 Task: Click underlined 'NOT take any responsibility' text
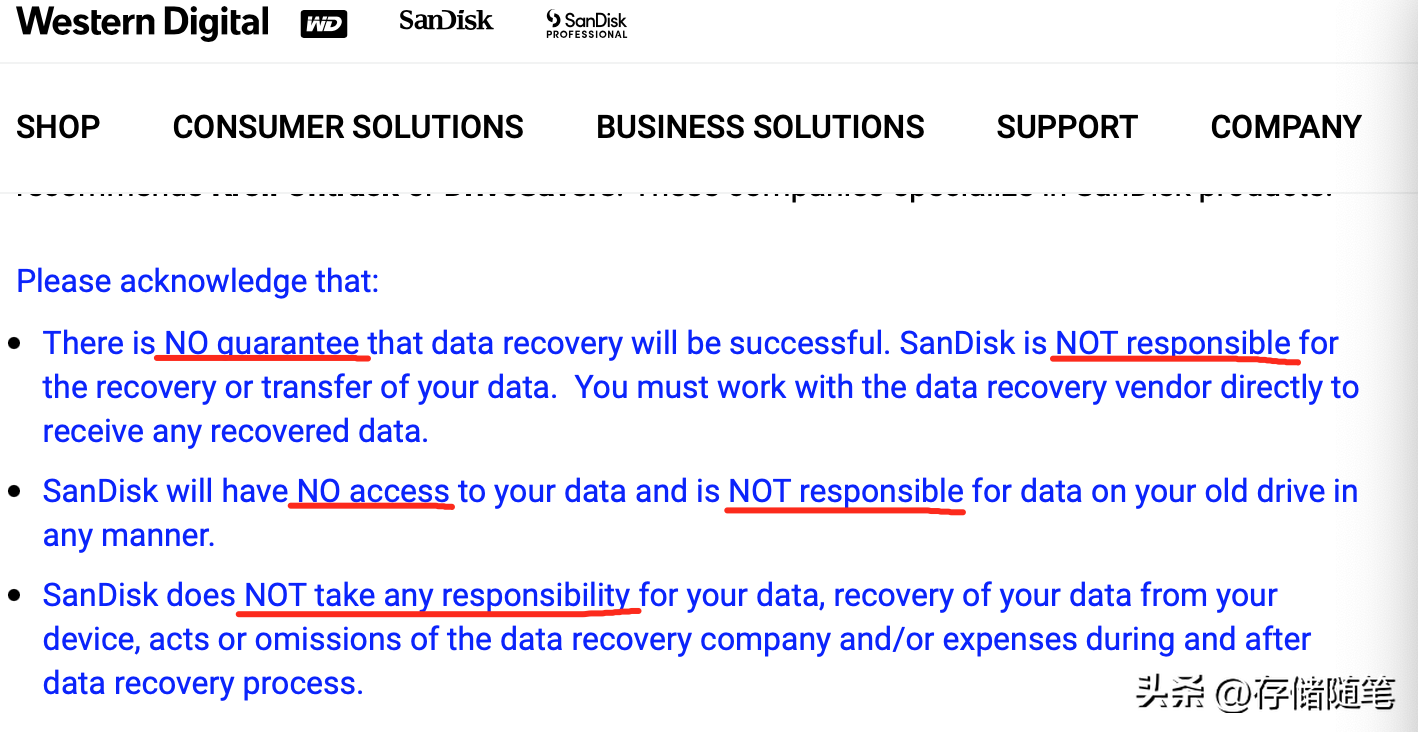(437, 595)
